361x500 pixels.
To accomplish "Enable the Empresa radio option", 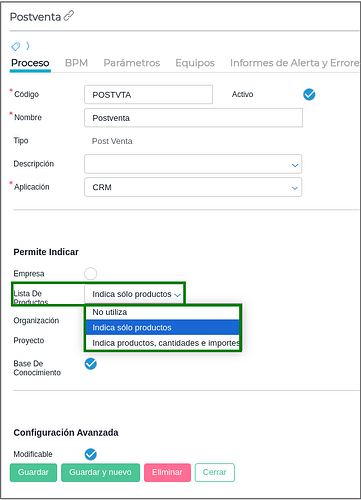I will pyautogui.click(x=90, y=274).
